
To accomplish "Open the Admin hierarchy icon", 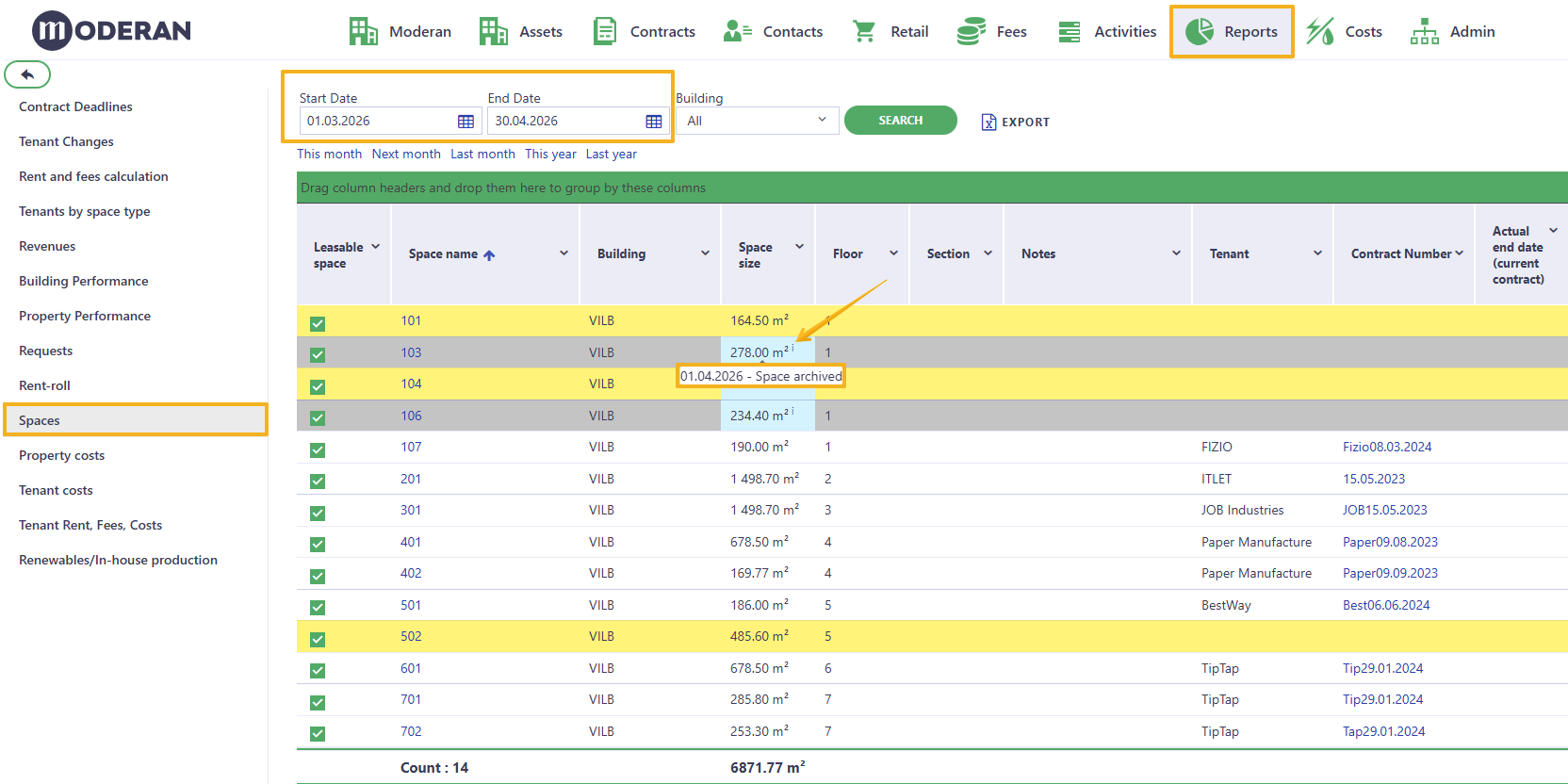I will [1425, 31].
